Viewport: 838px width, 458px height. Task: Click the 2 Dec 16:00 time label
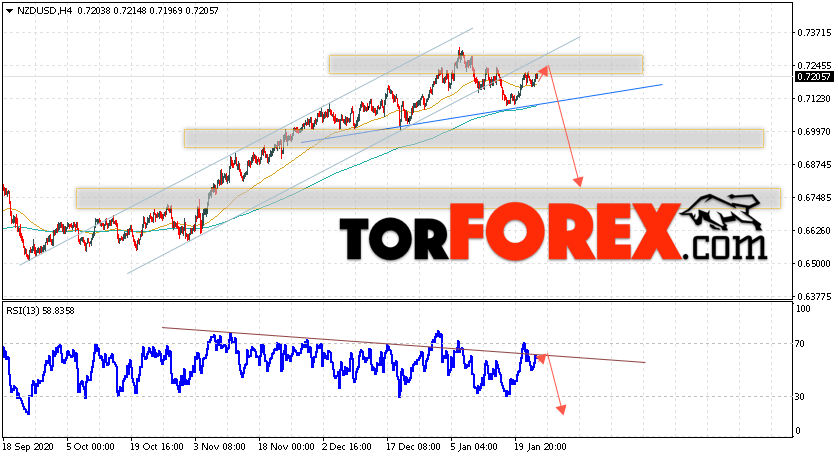(x=347, y=447)
